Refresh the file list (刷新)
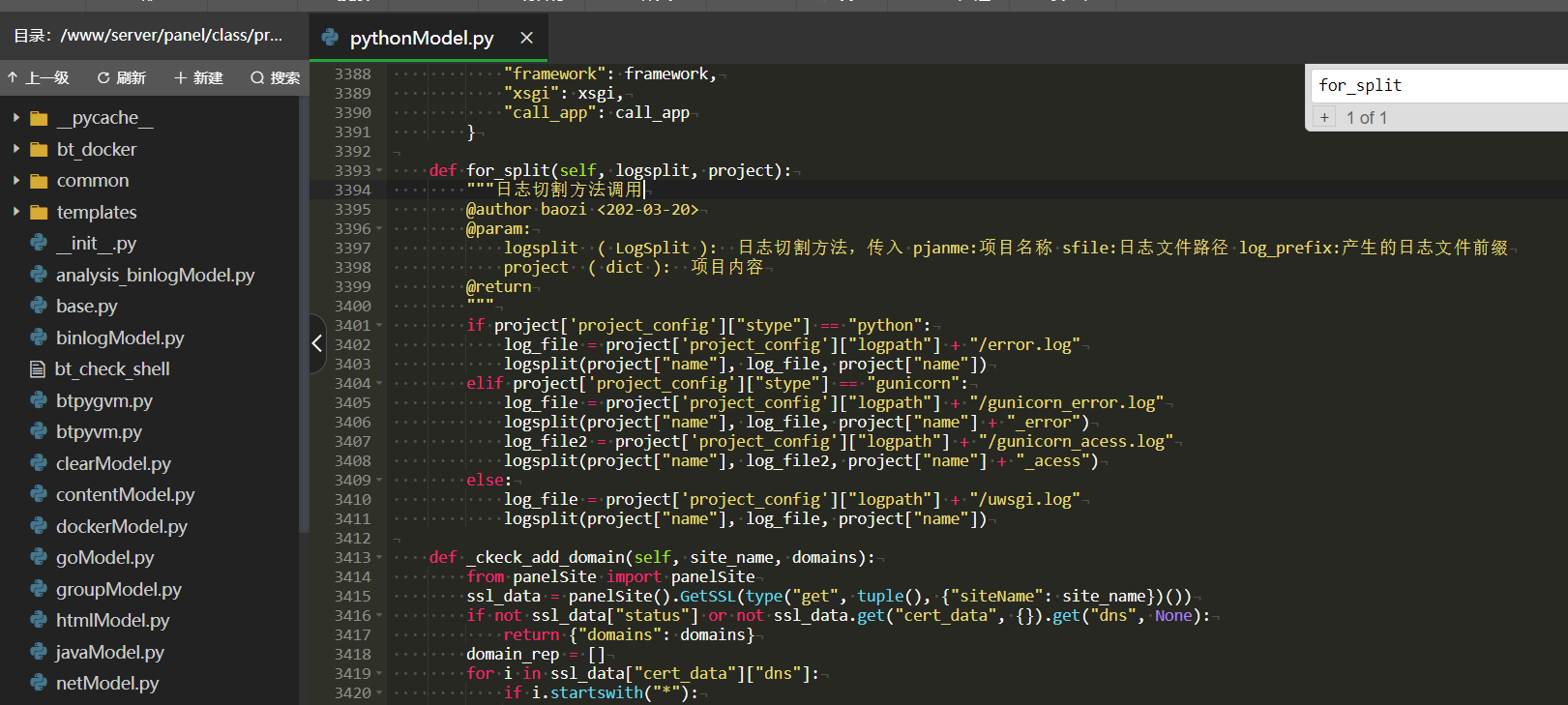 coord(122,77)
